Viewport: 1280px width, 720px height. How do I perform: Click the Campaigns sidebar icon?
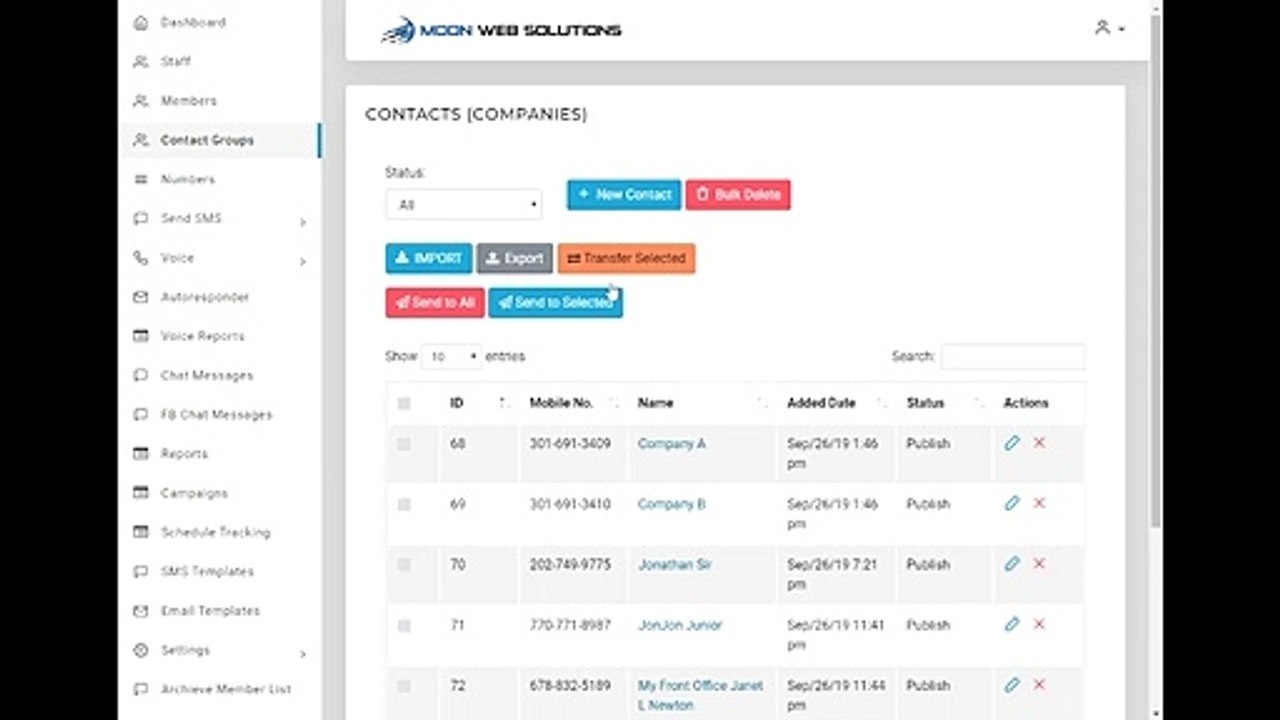click(141, 493)
